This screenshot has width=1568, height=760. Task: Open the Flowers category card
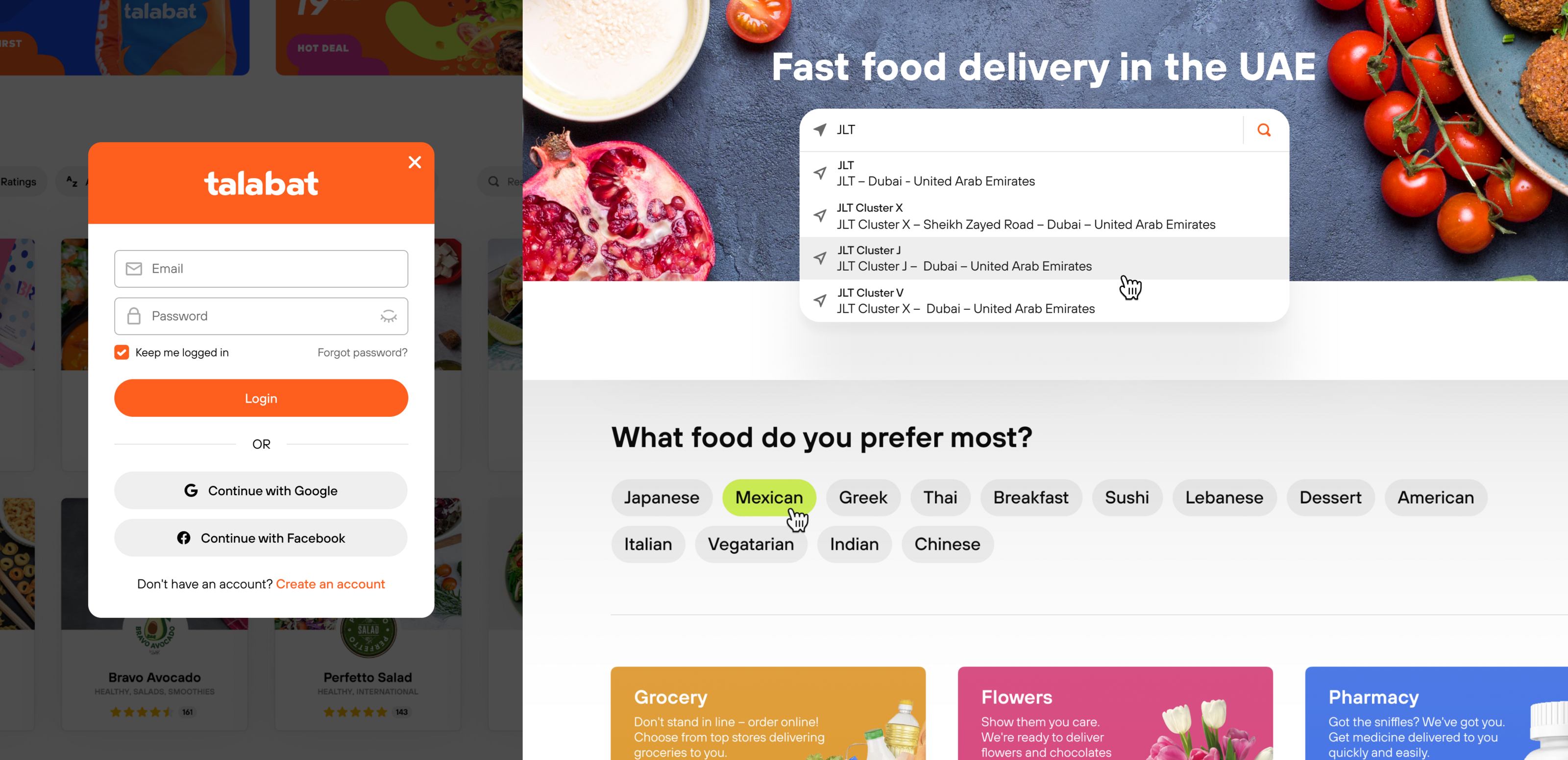[1115, 713]
